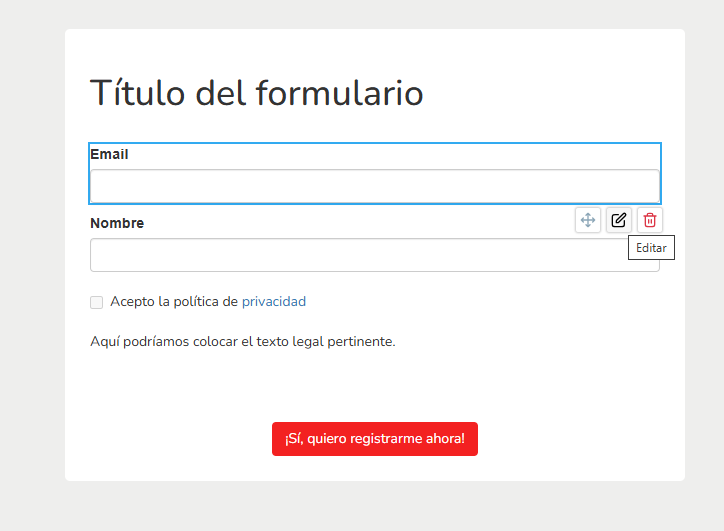Open the privacidad link
Viewport: 724px width, 531px height.
[x=273, y=301]
